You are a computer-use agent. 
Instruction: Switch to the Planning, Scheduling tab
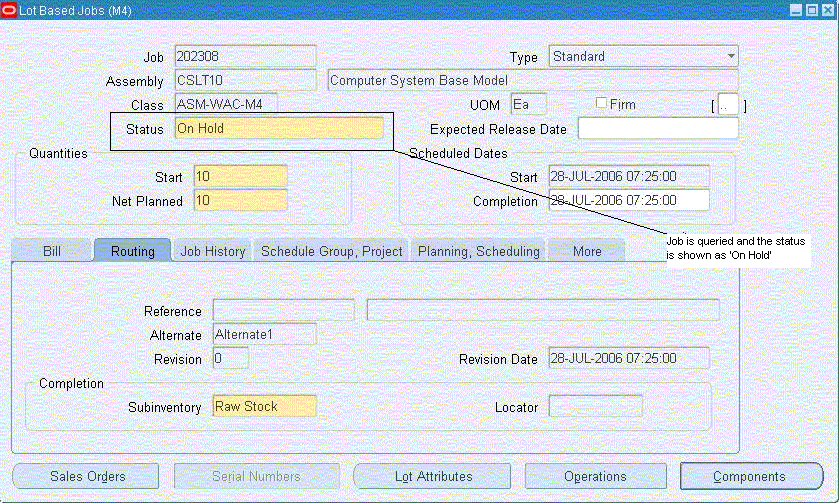pos(478,251)
